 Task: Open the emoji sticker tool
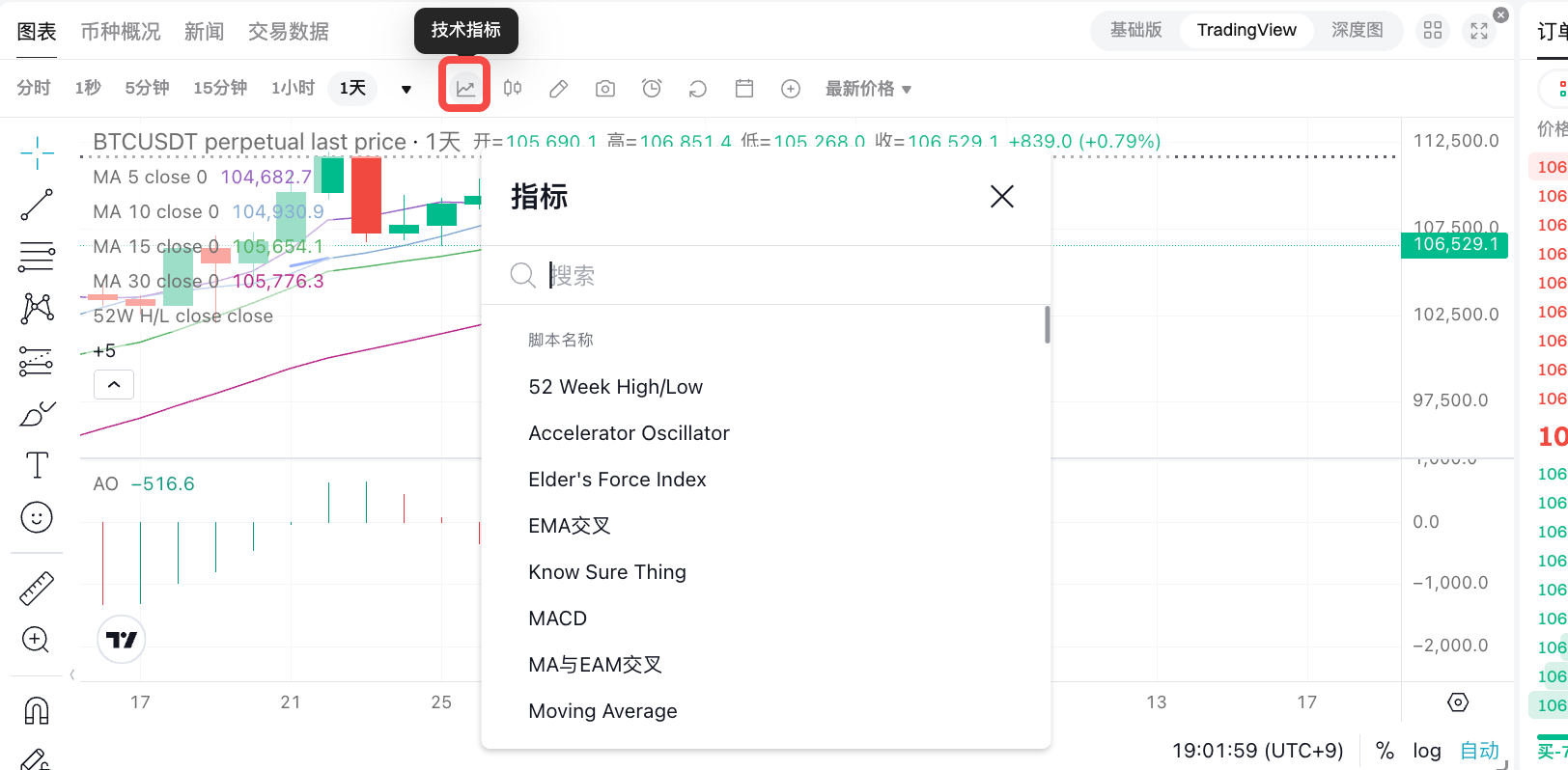(37, 518)
